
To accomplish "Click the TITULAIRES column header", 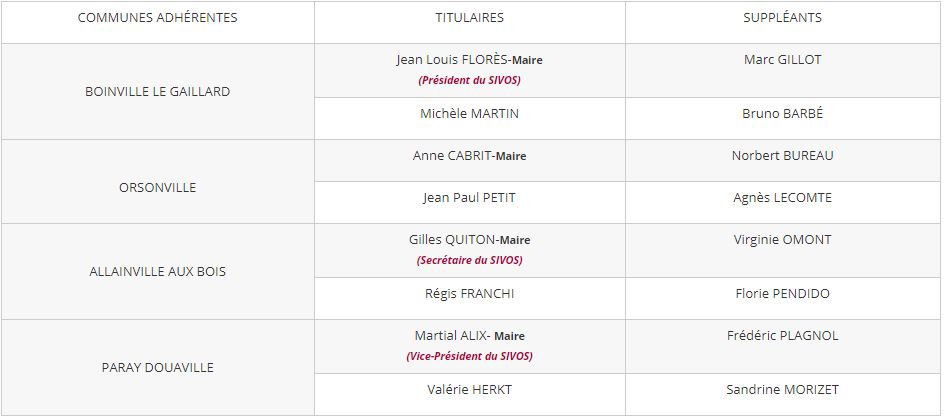I will 469,18.
